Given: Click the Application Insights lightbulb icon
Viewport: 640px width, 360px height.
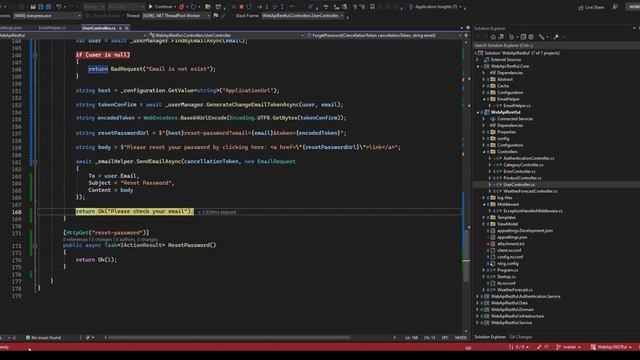Looking at the screenshot, I should point(411,7).
